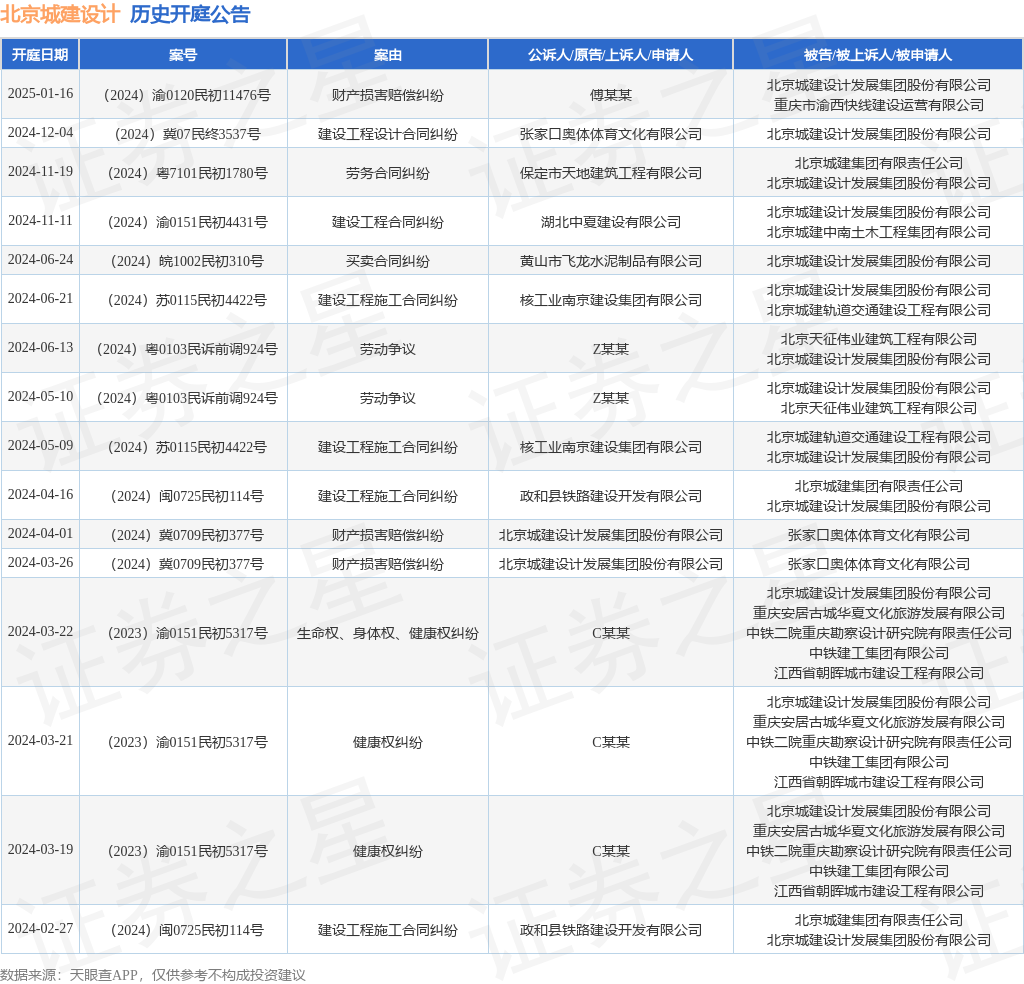Select date cell 2024-02-27
This screenshot has width=1024, height=984.
pos(40,929)
